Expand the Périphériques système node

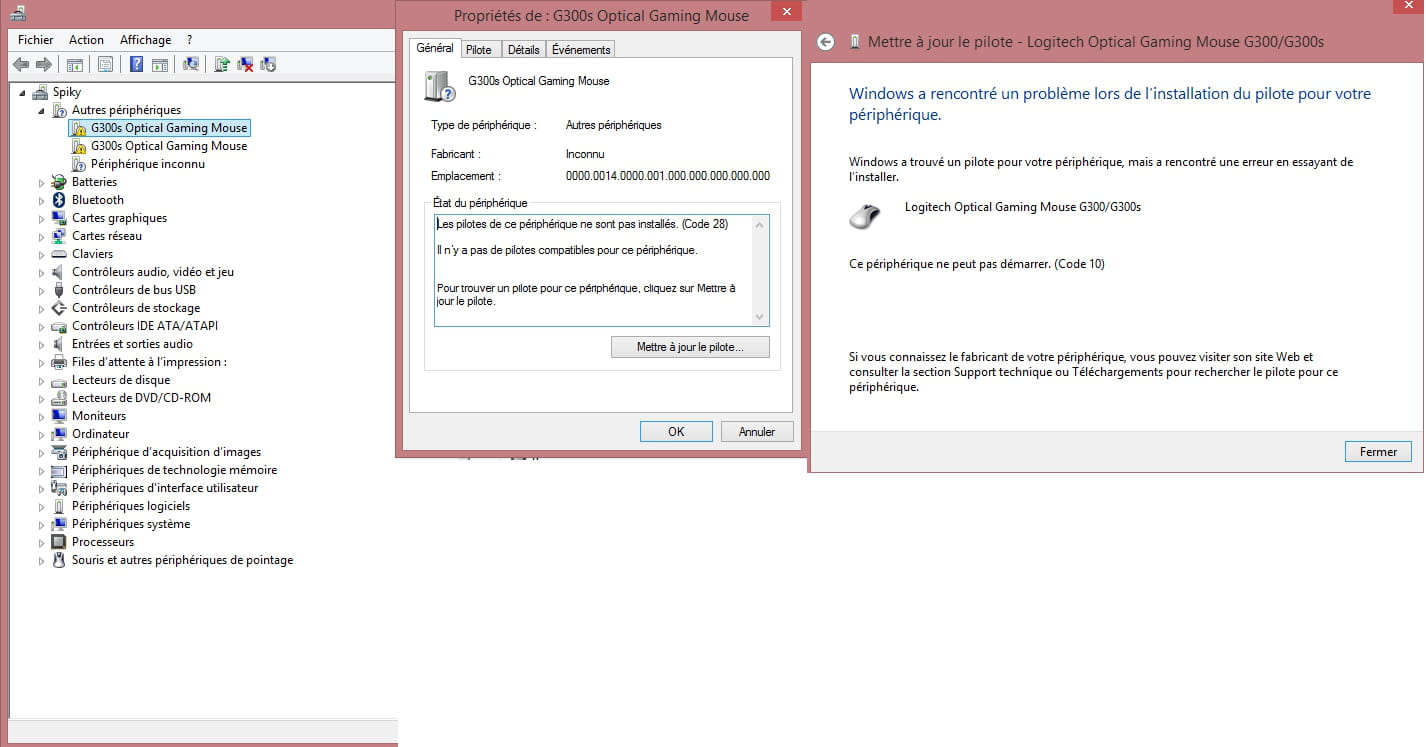click(x=42, y=524)
